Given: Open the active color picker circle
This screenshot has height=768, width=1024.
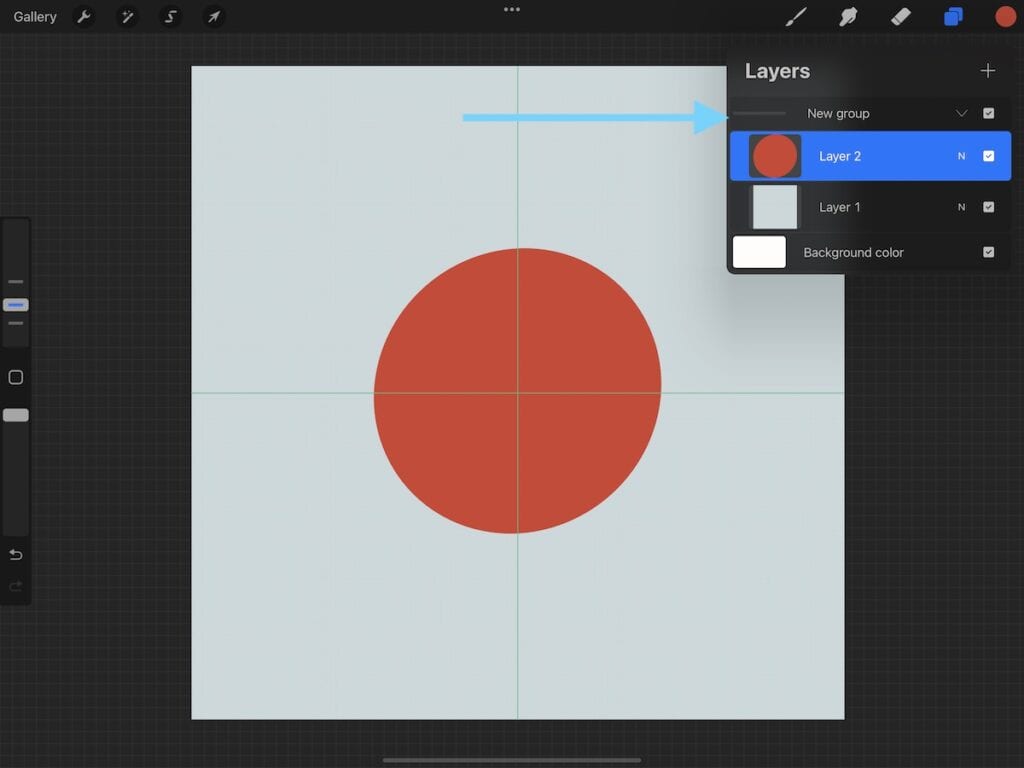Looking at the screenshot, I should point(1005,17).
